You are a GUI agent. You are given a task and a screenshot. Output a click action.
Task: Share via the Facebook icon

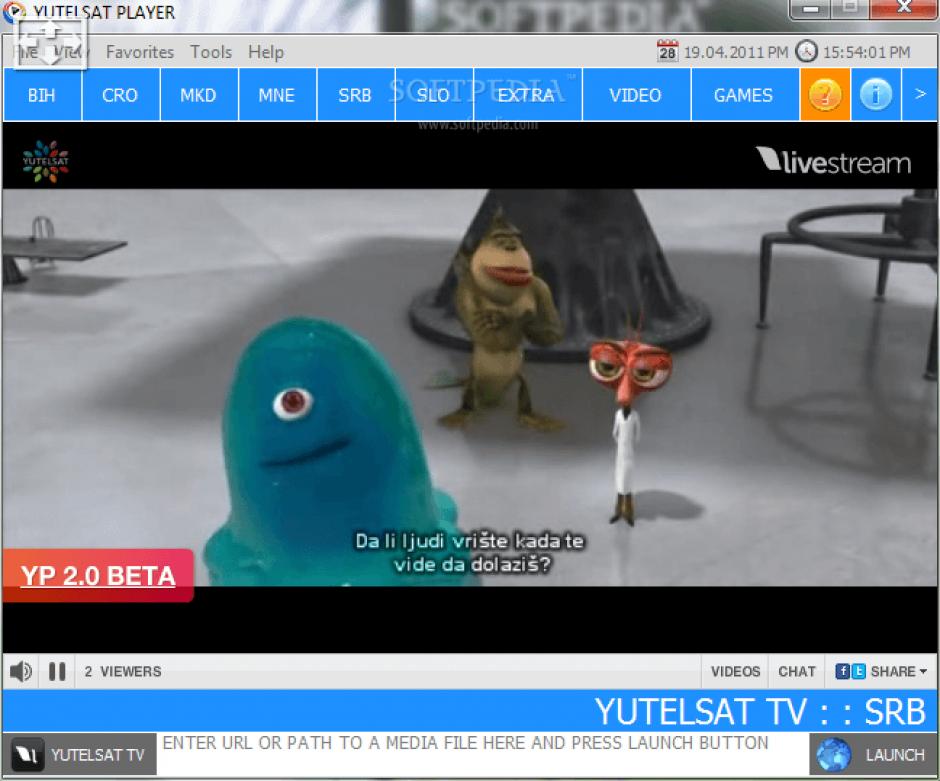[842, 671]
